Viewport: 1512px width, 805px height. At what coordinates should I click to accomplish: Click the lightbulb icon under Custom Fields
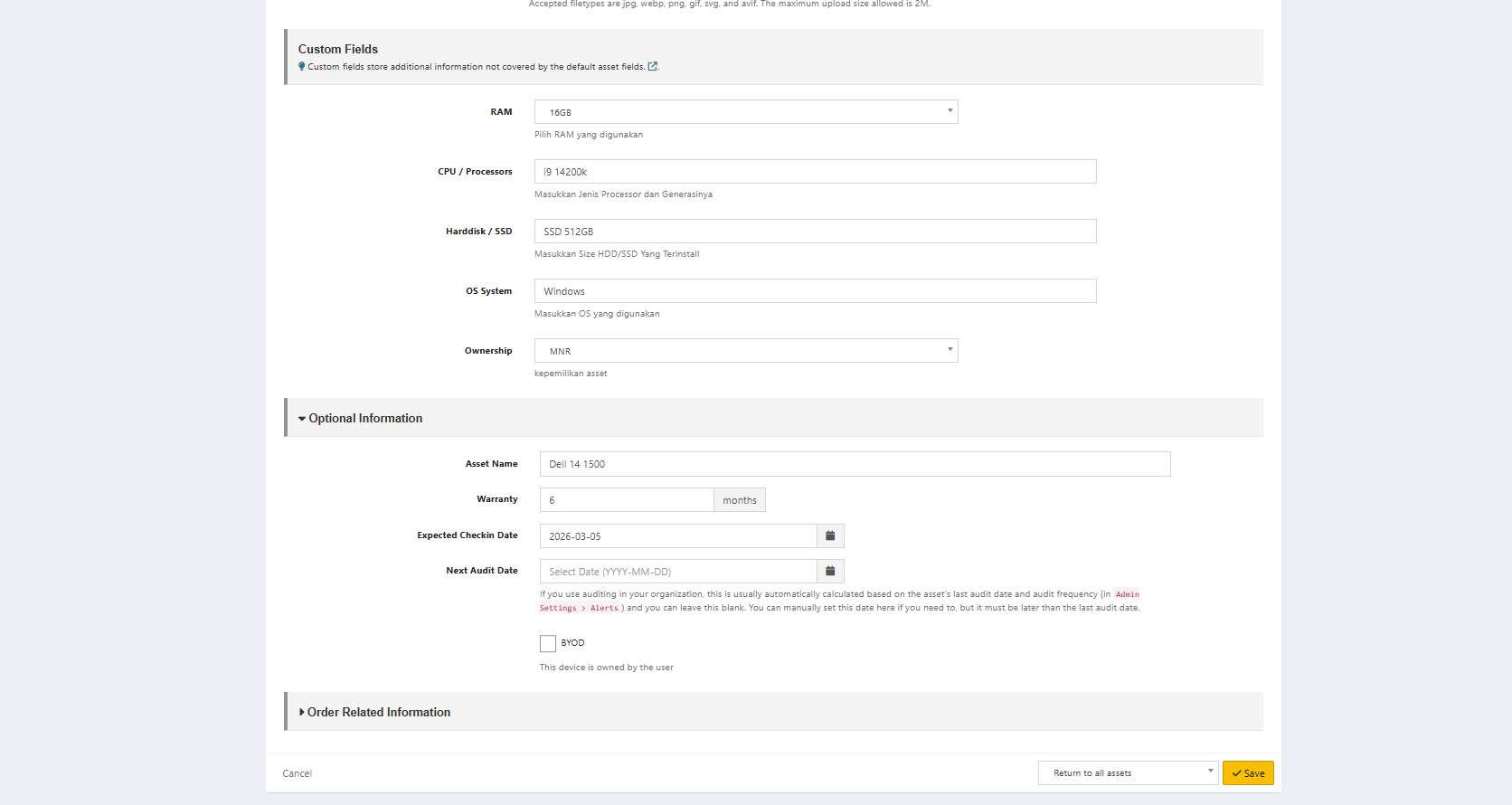point(302,66)
